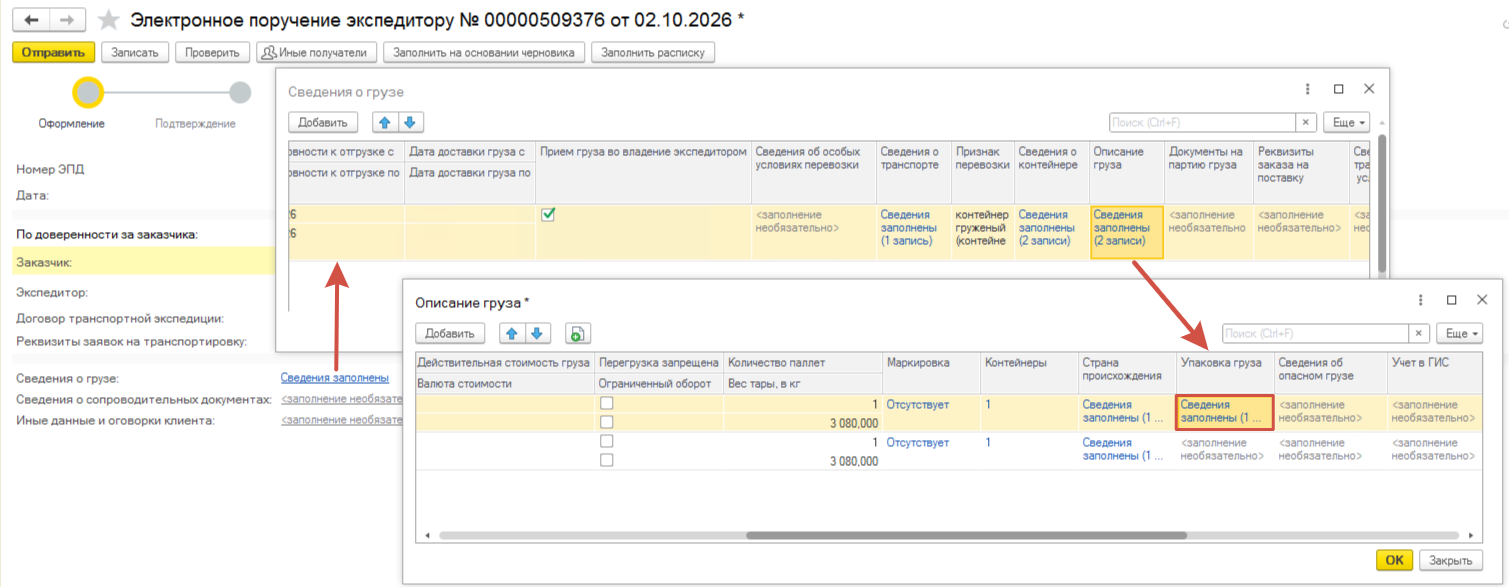Choose Заполнить на основании черновика
The width and height of the screenshot is (1509, 587).
click(484, 52)
